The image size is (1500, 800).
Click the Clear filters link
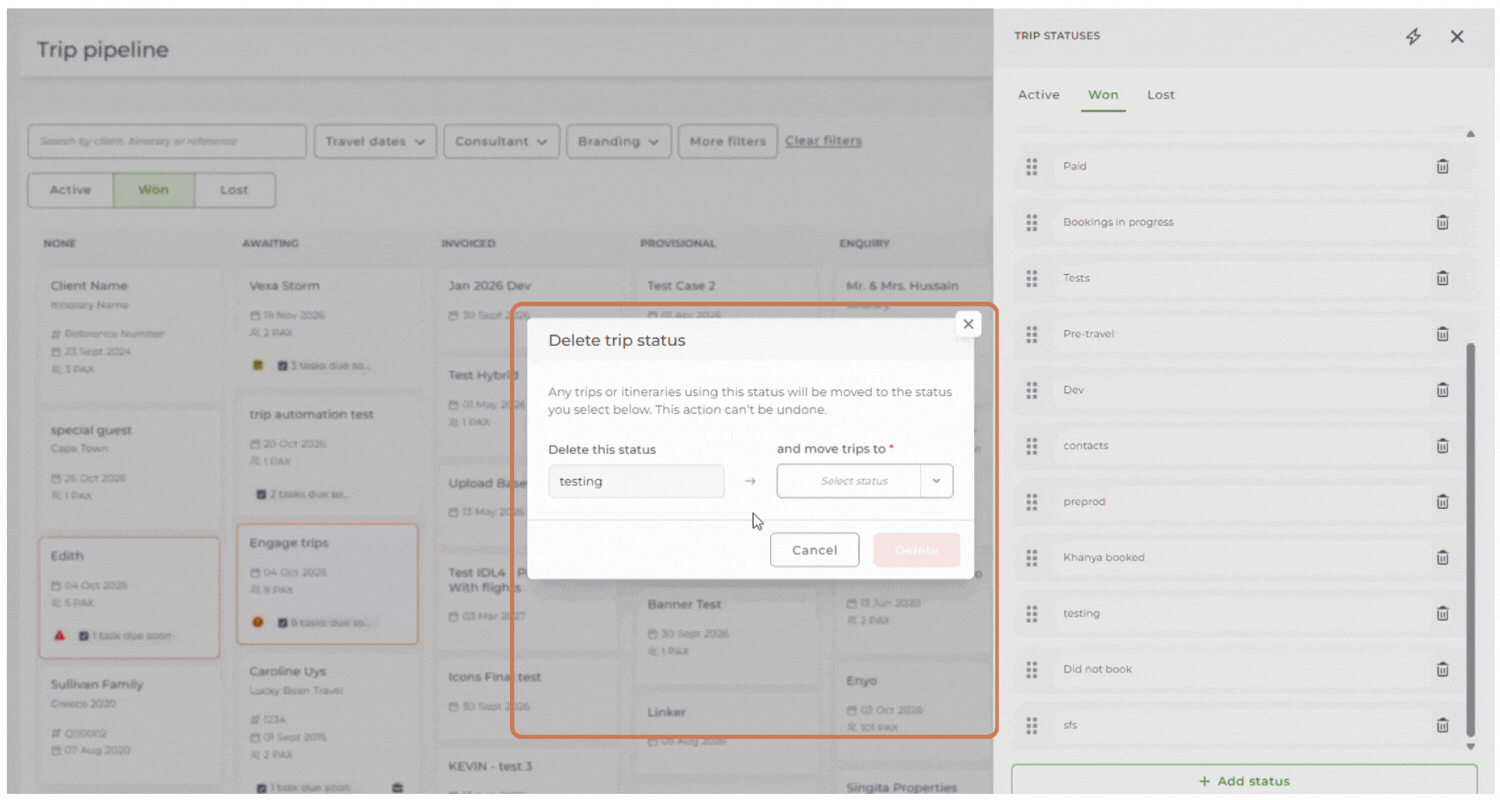[x=823, y=141]
